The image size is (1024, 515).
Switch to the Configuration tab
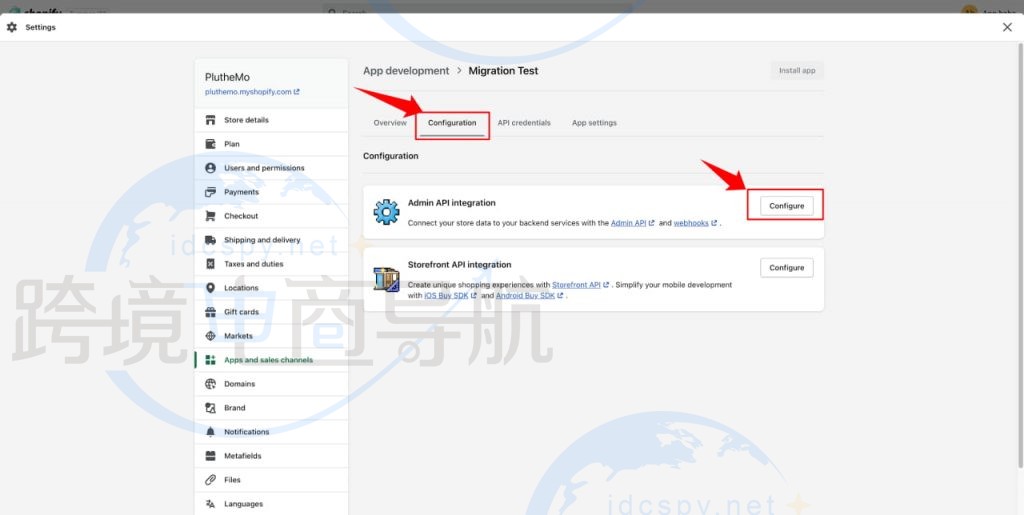point(452,123)
